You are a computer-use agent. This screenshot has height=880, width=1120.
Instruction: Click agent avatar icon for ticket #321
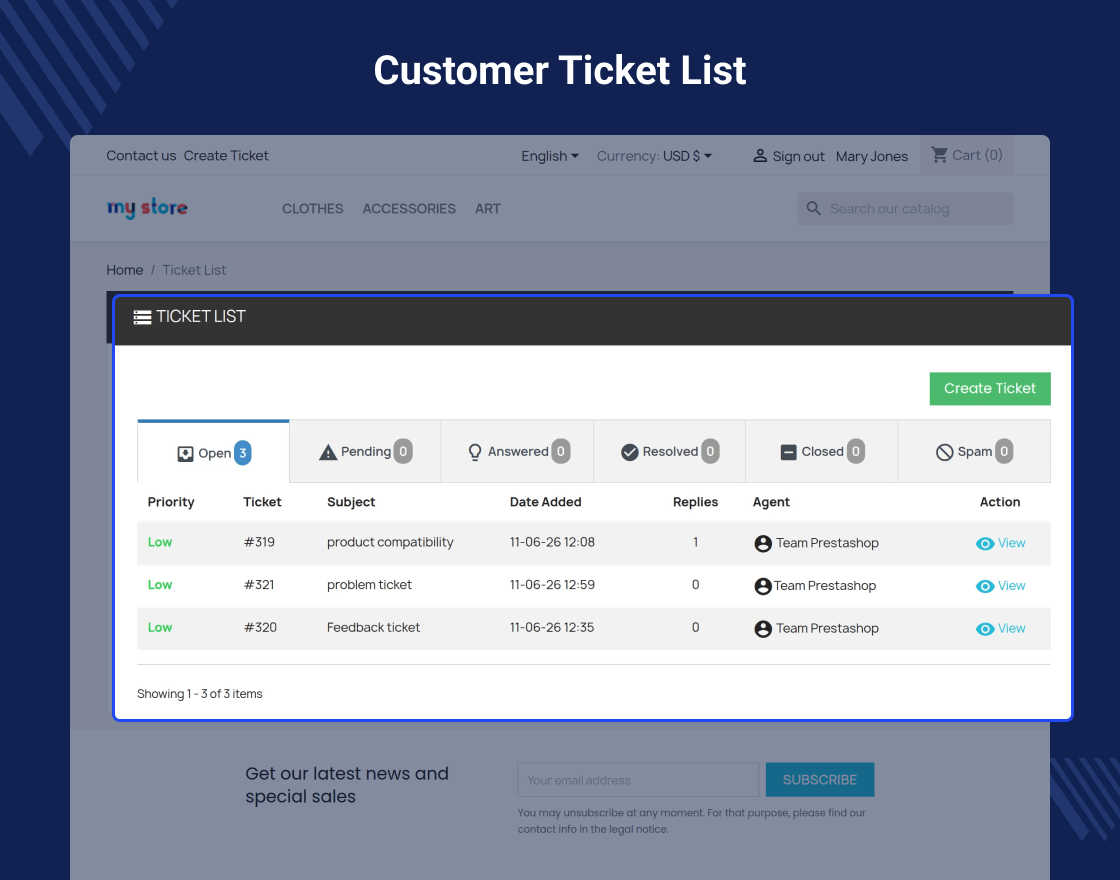click(x=763, y=586)
